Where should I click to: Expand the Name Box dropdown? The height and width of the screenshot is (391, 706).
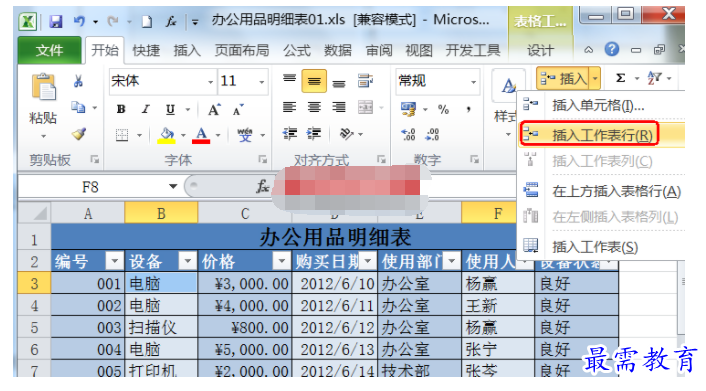coord(173,186)
